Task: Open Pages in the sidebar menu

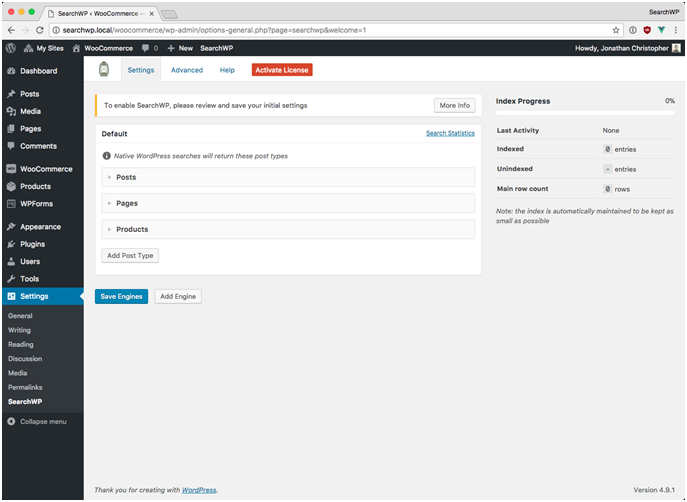Action: tap(42, 129)
